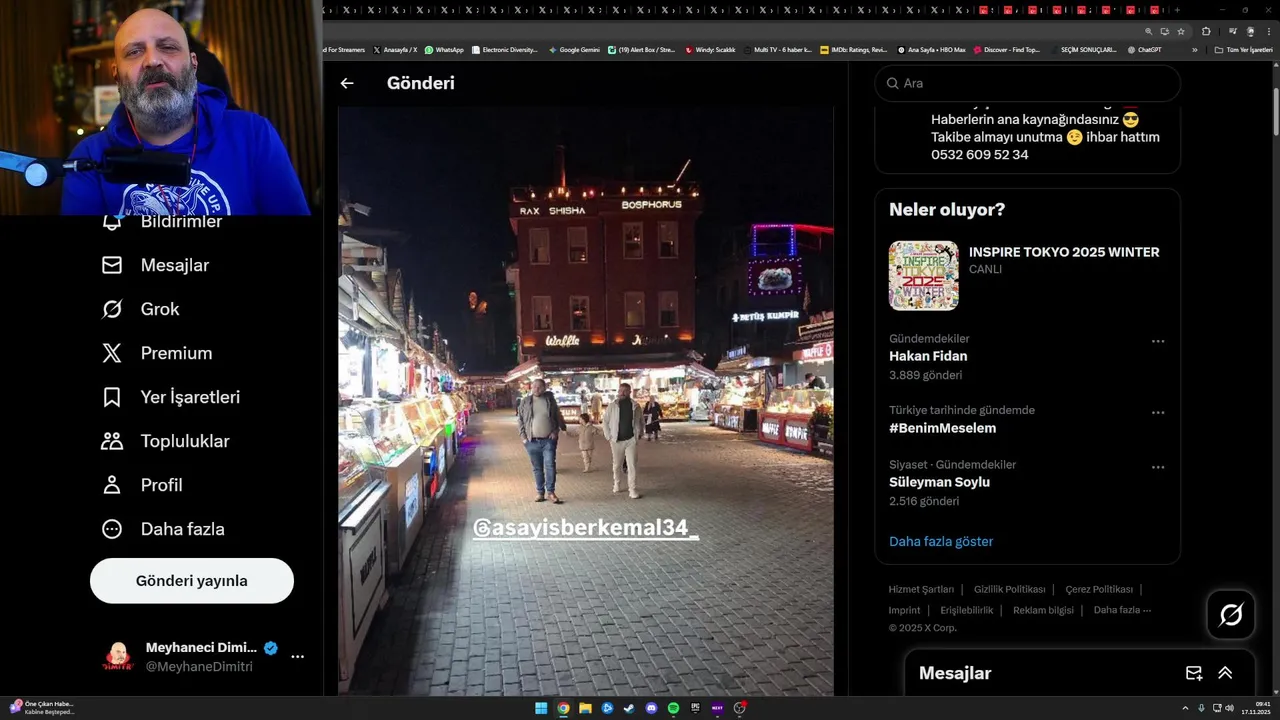Open the WhatsApp bookmark
The width and height of the screenshot is (1280, 720).
coord(444,49)
